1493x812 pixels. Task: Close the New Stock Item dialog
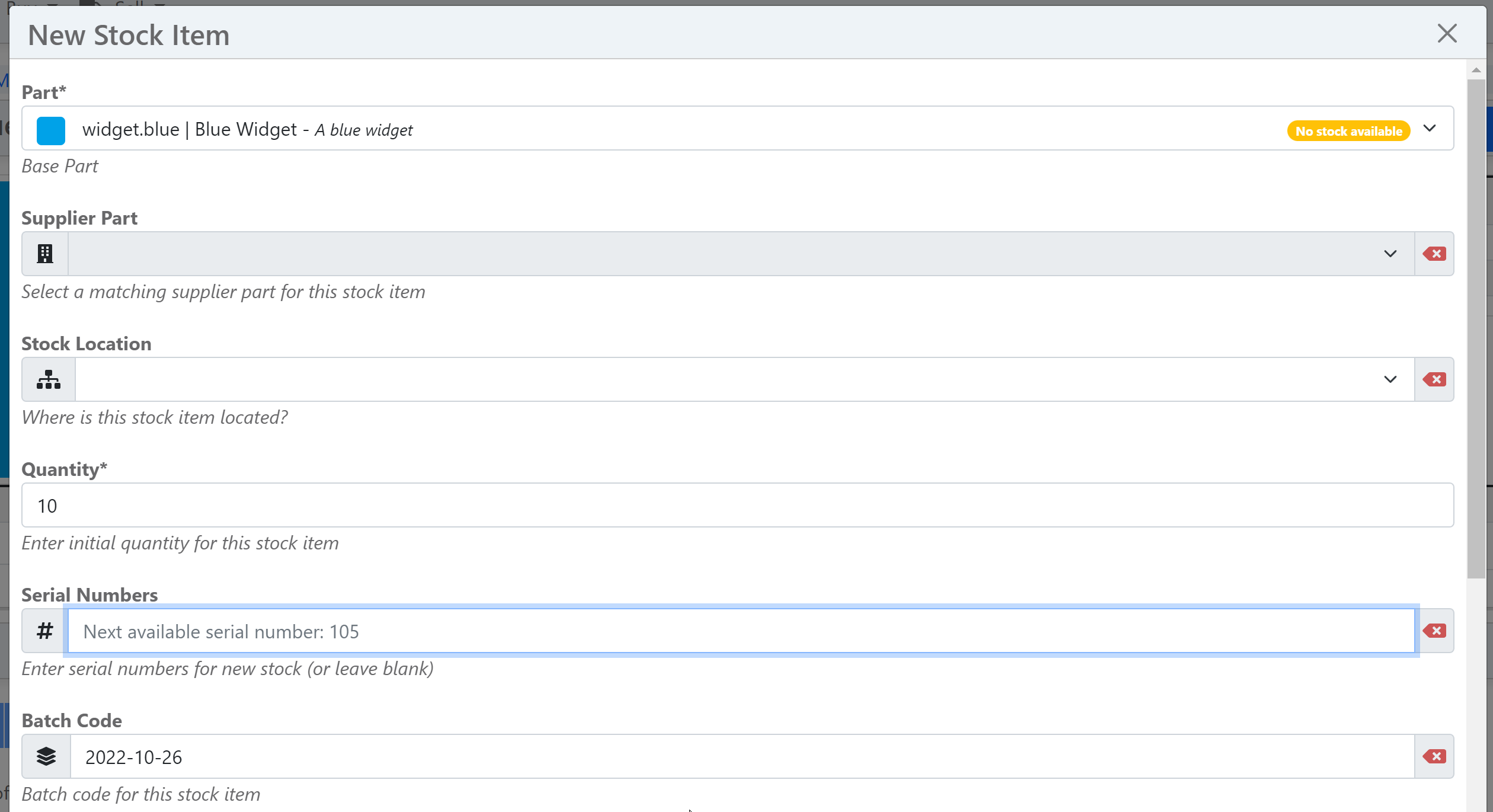click(1447, 34)
